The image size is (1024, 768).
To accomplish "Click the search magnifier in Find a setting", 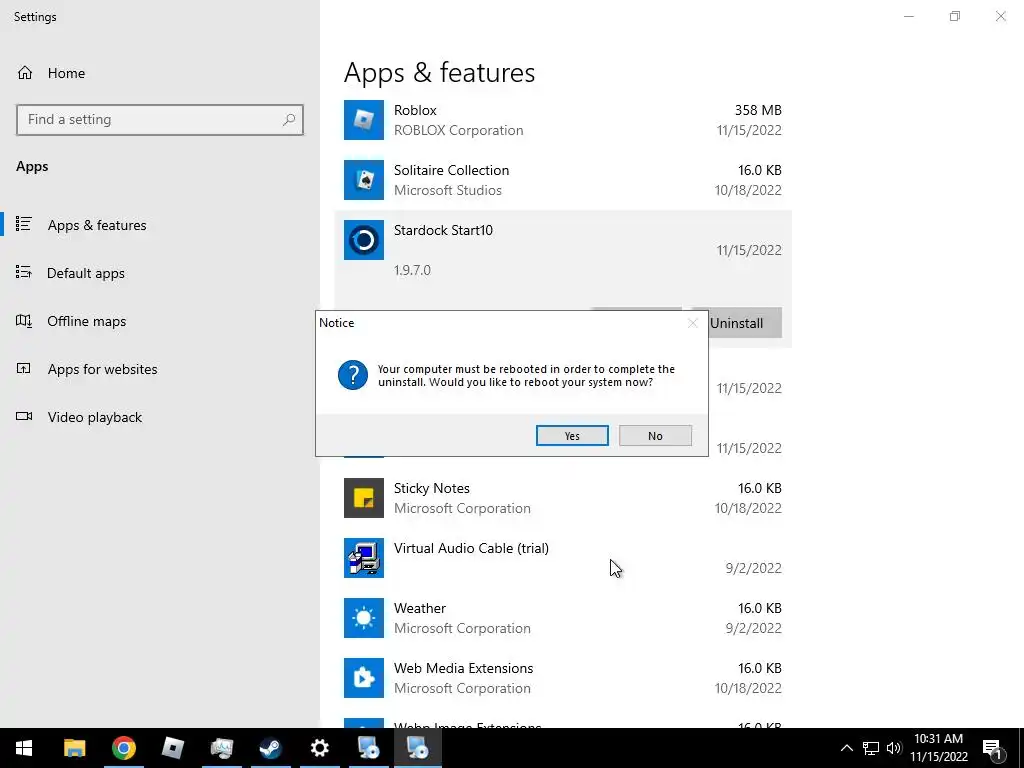I will pyautogui.click(x=289, y=120).
